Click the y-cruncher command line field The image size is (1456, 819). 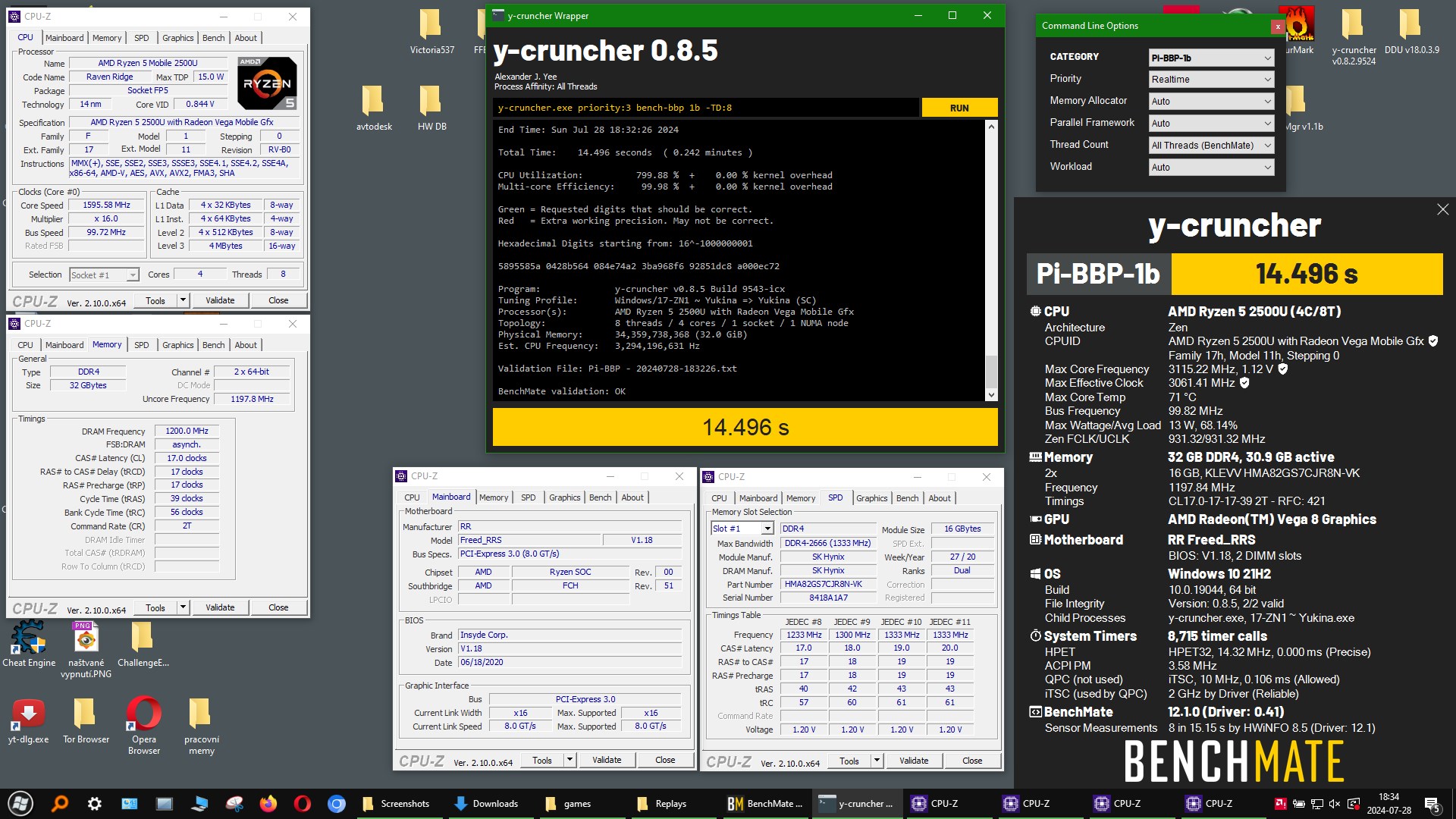705,108
